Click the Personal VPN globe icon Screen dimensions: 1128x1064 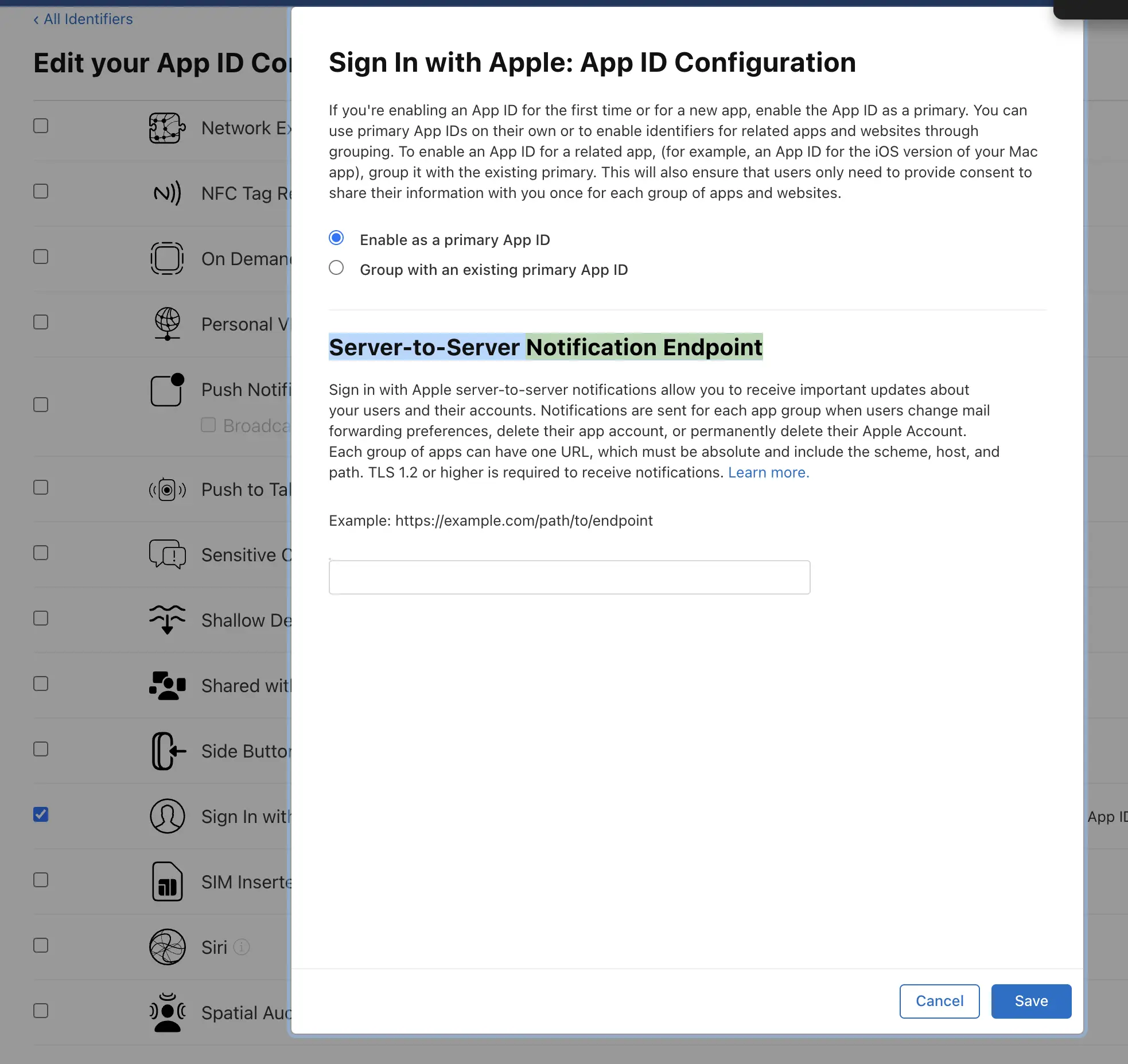pyautogui.click(x=167, y=324)
